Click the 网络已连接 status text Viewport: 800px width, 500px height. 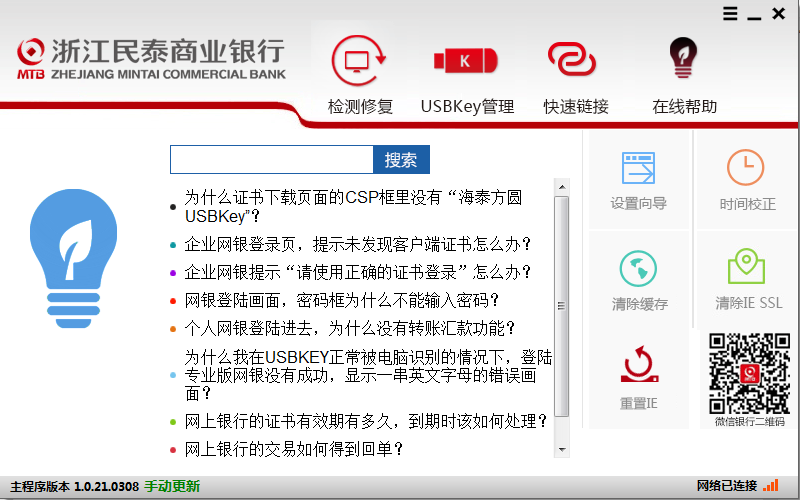click(727, 486)
